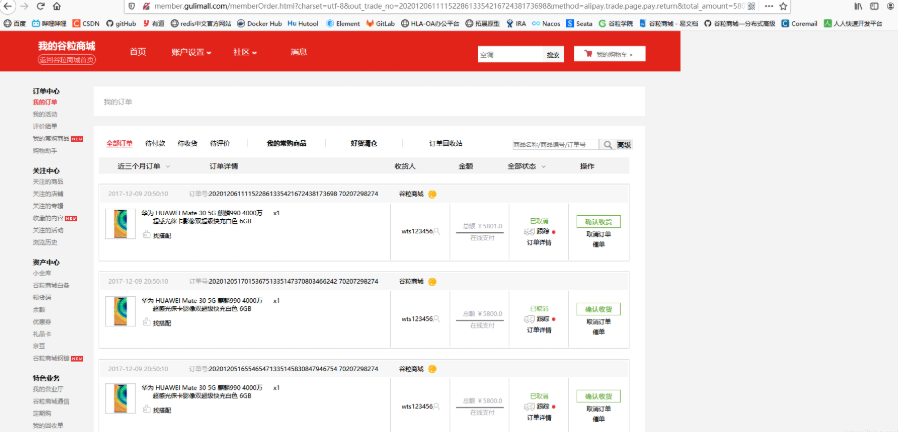Click the tracking truck icon in first order
The image size is (898, 432).
(529, 231)
